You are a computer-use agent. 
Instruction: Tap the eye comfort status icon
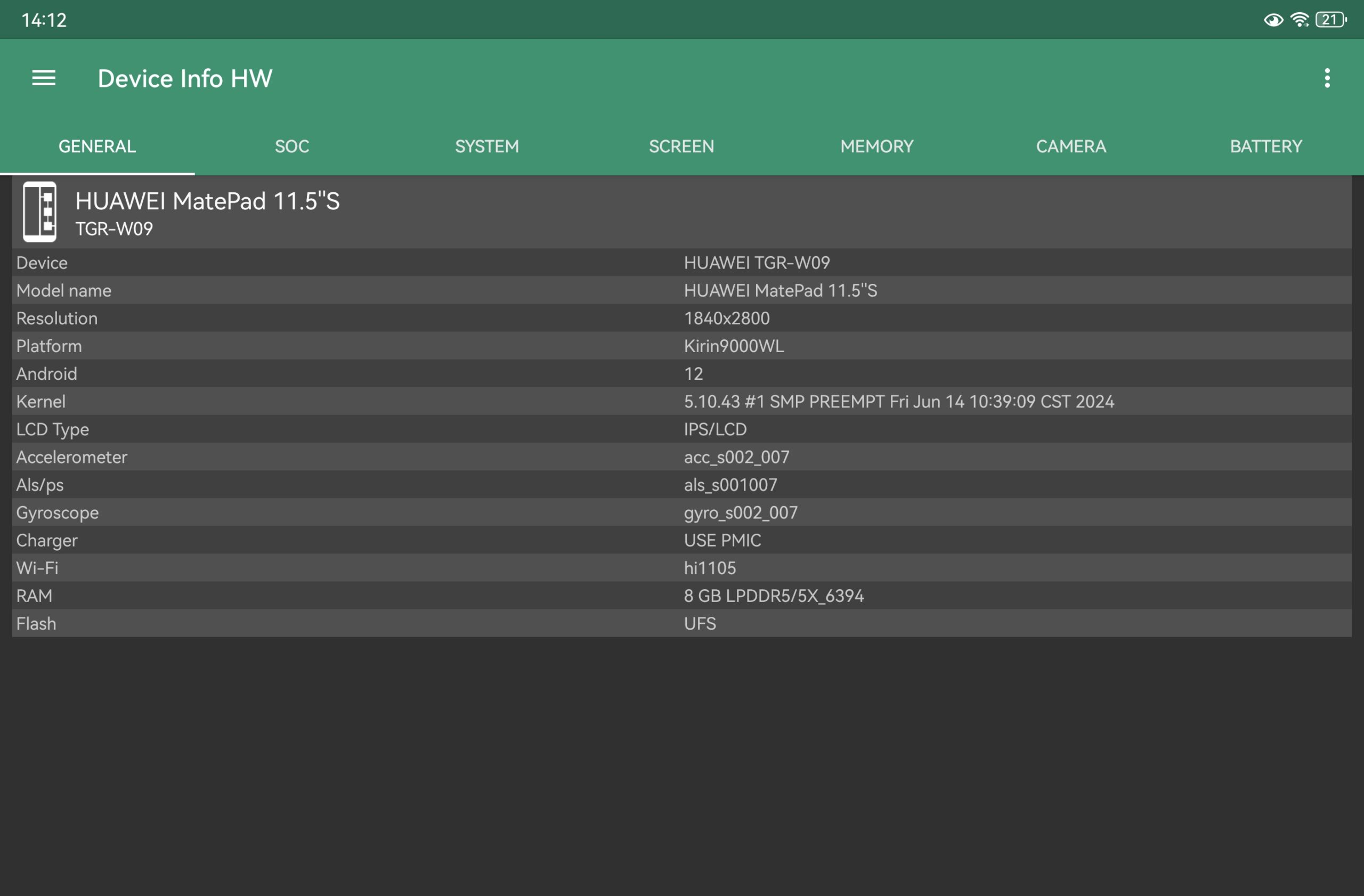pyautogui.click(x=1273, y=20)
